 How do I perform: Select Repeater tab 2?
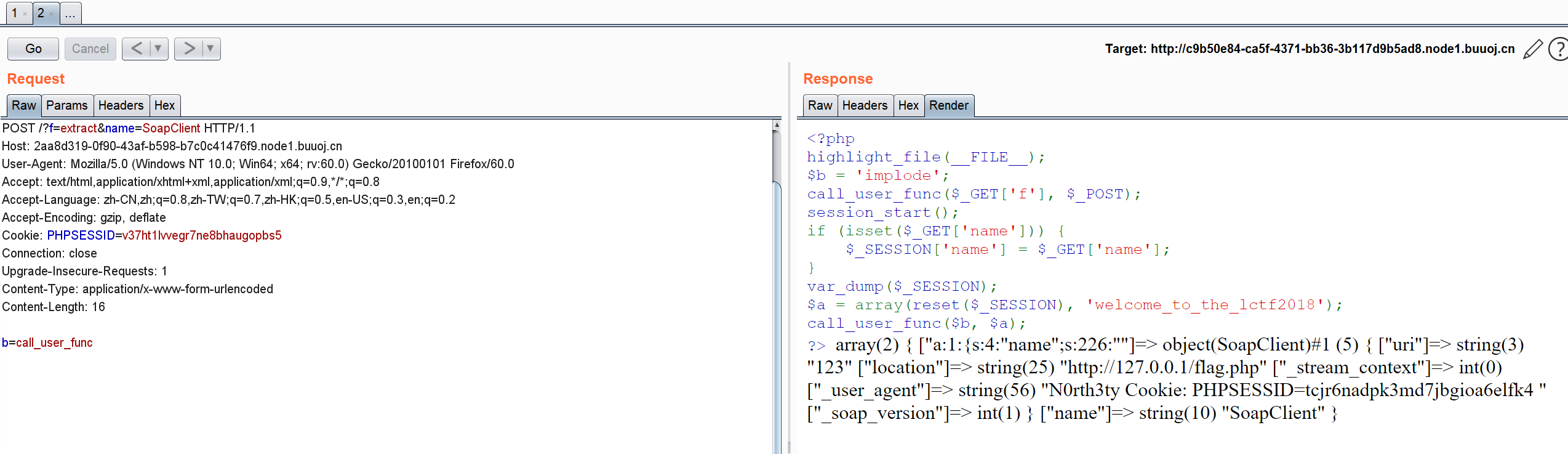click(x=41, y=13)
